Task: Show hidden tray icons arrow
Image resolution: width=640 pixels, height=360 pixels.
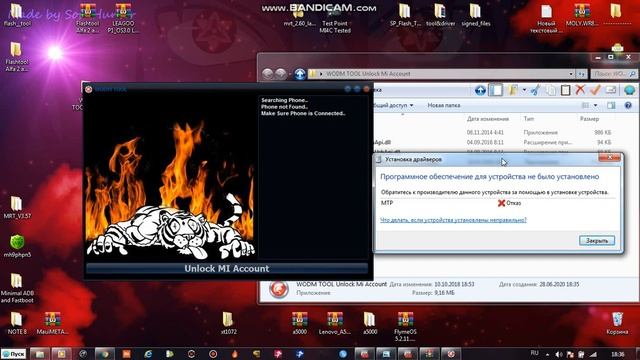Action: pyautogui.click(x=547, y=355)
